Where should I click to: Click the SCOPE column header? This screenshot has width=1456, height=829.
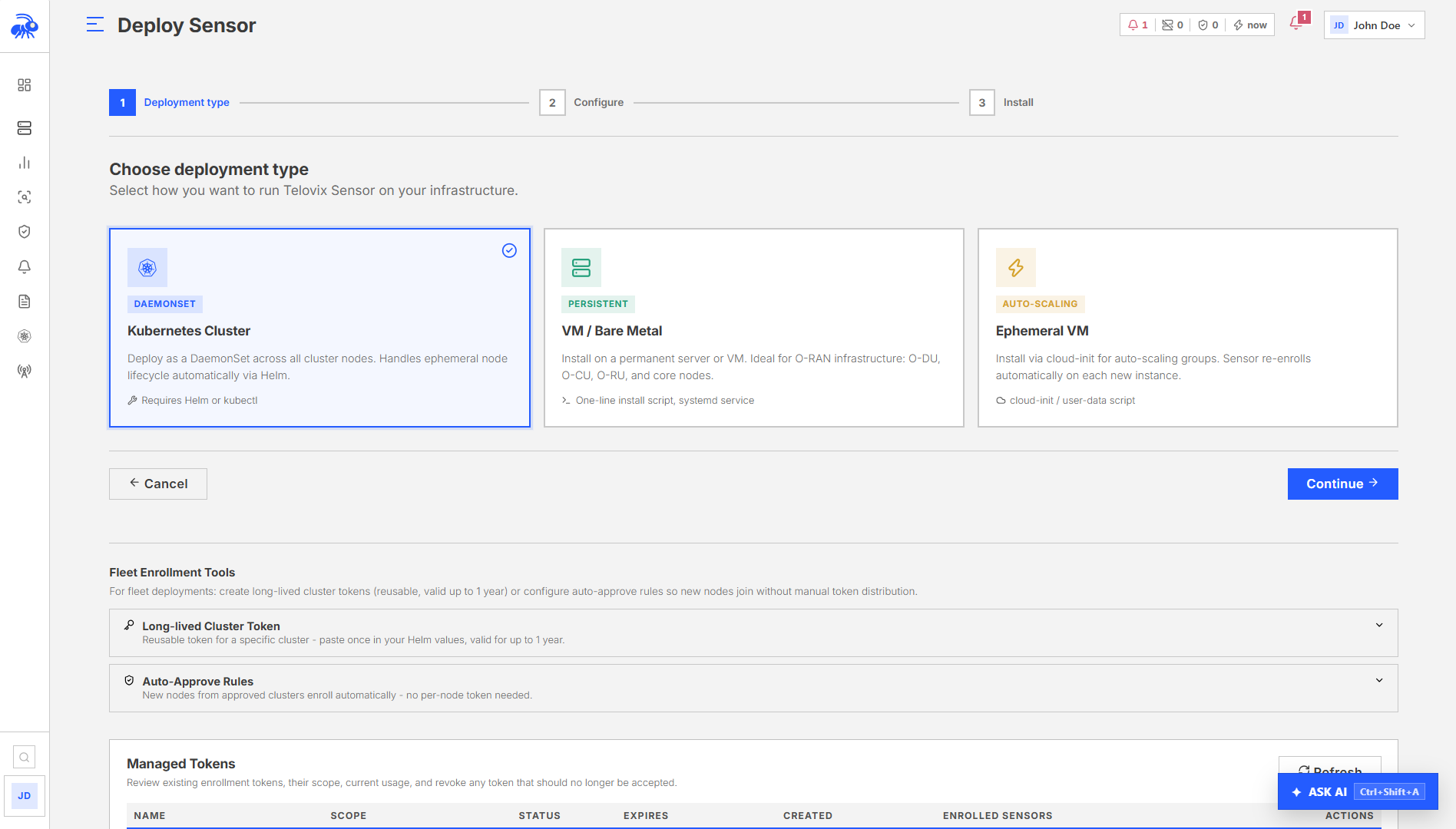click(x=349, y=816)
